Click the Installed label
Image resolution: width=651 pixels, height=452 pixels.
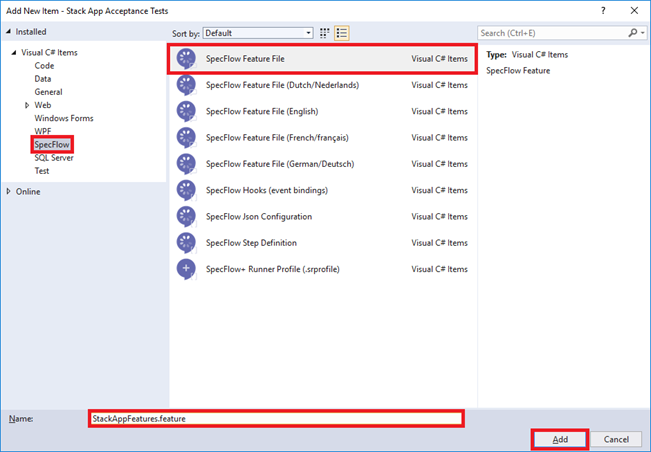tap(31, 32)
